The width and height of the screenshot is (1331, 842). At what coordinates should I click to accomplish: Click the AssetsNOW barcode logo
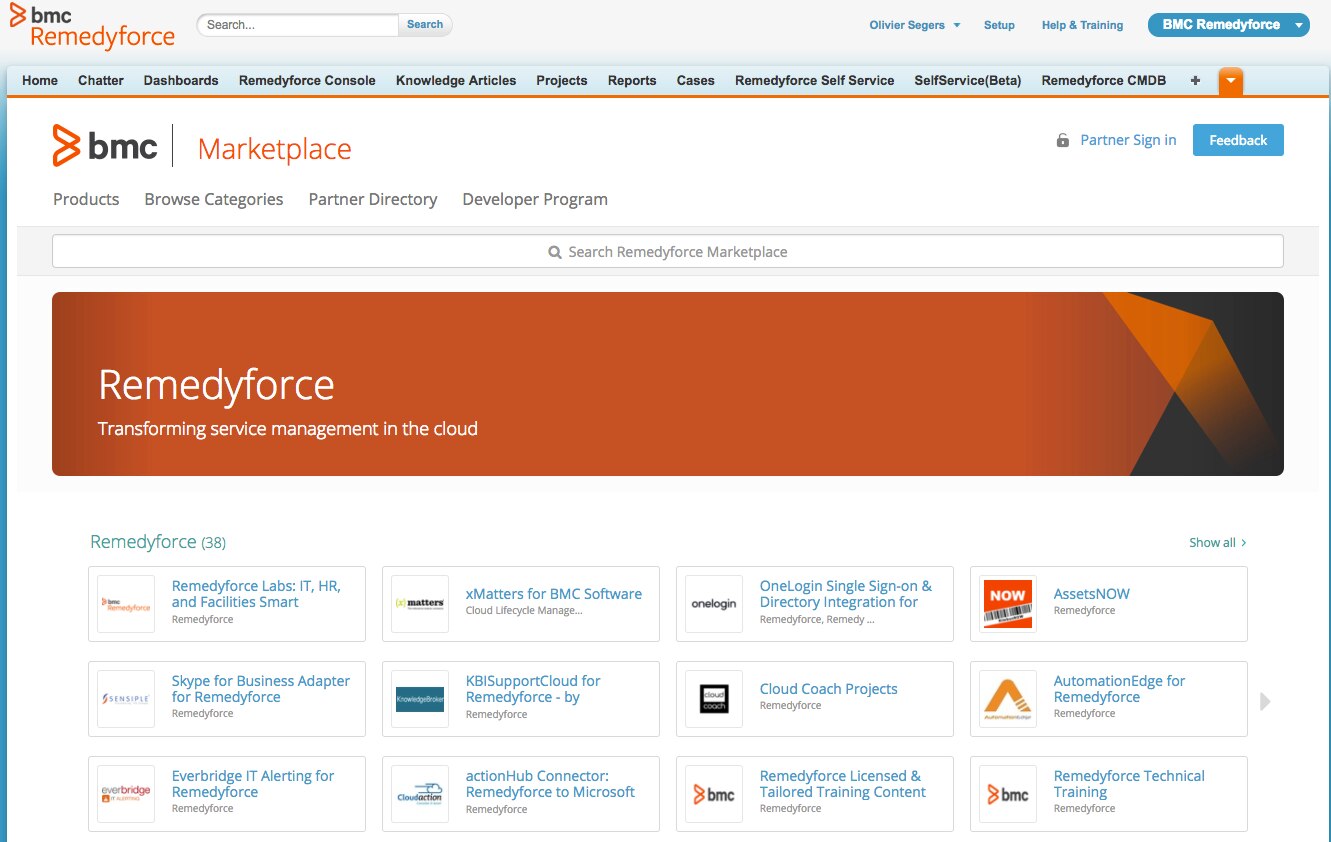point(1008,604)
